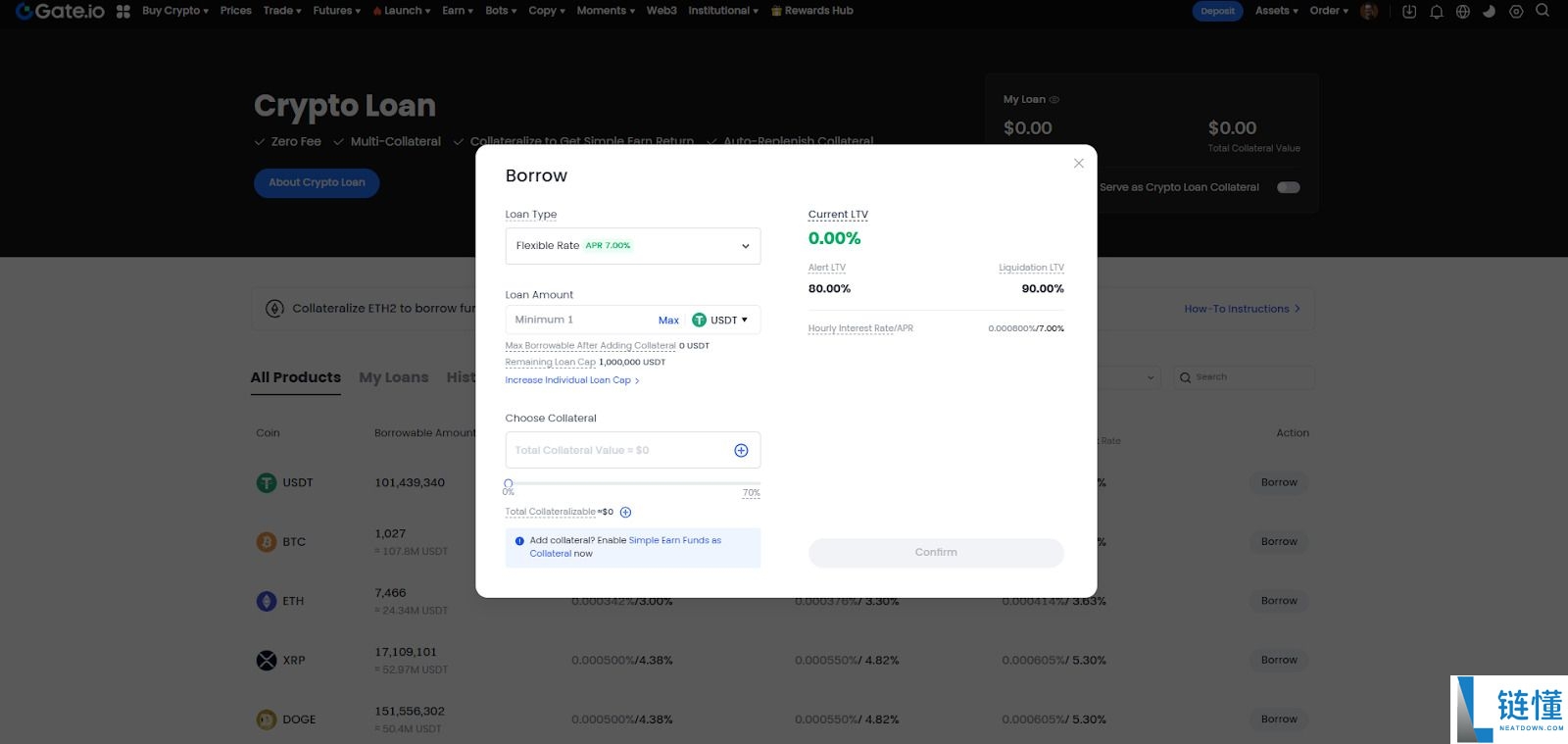Open the apps grid menu icon

(x=123, y=12)
